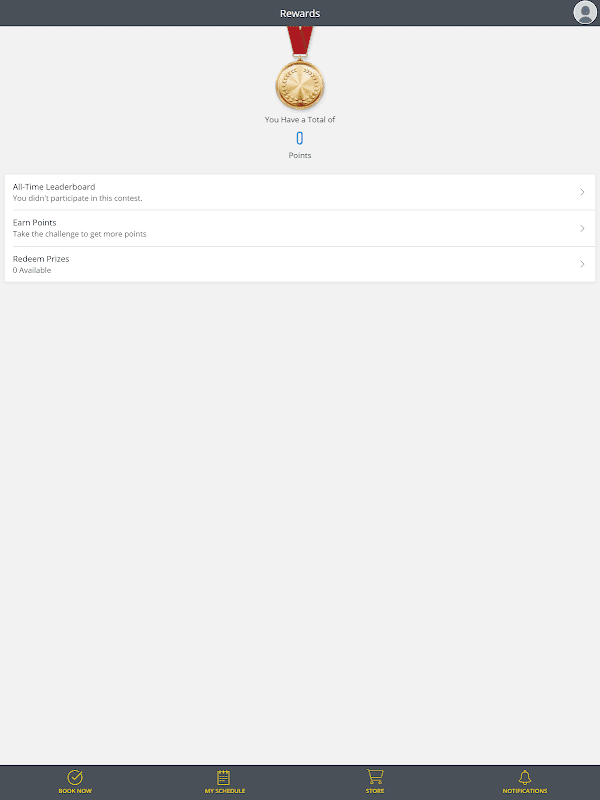Select the BOOK NOW tab label
The image size is (600, 800).
point(75,791)
